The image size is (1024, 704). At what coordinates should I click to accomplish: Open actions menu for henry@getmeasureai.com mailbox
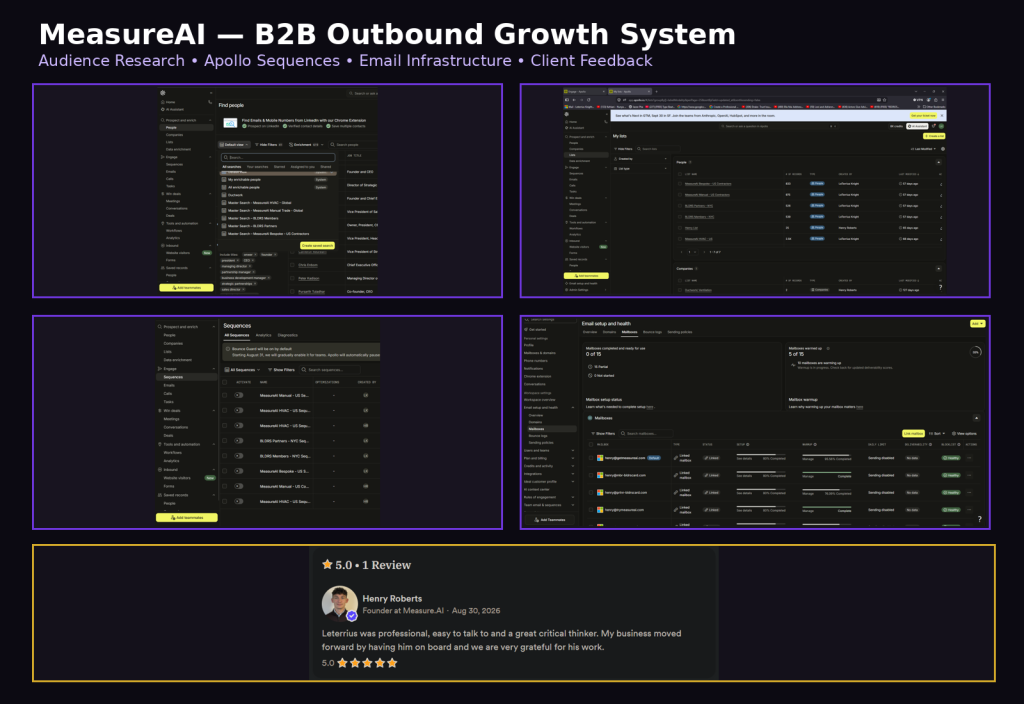(x=969, y=458)
